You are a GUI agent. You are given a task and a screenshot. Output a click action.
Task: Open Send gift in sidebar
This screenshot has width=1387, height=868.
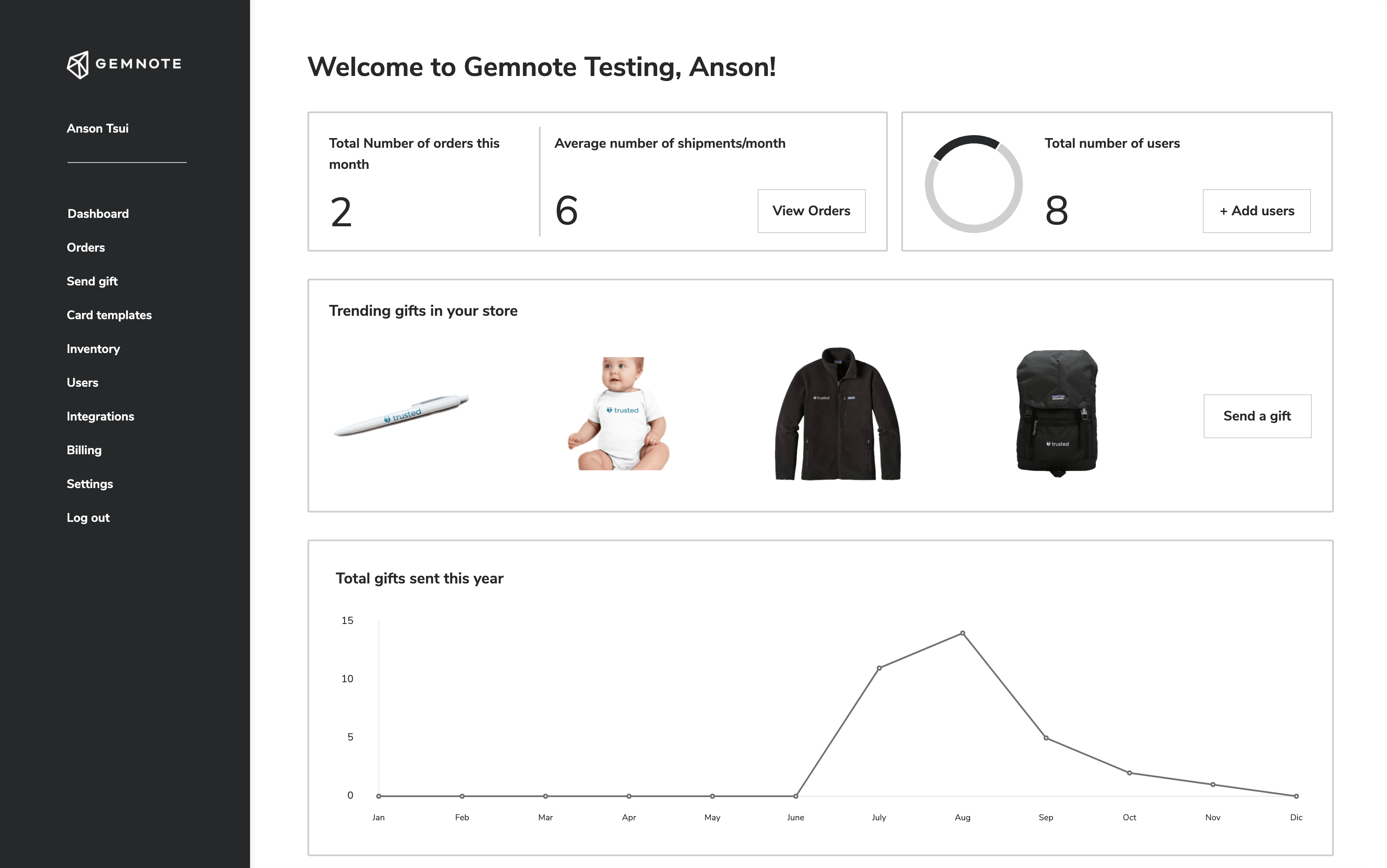(x=92, y=281)
